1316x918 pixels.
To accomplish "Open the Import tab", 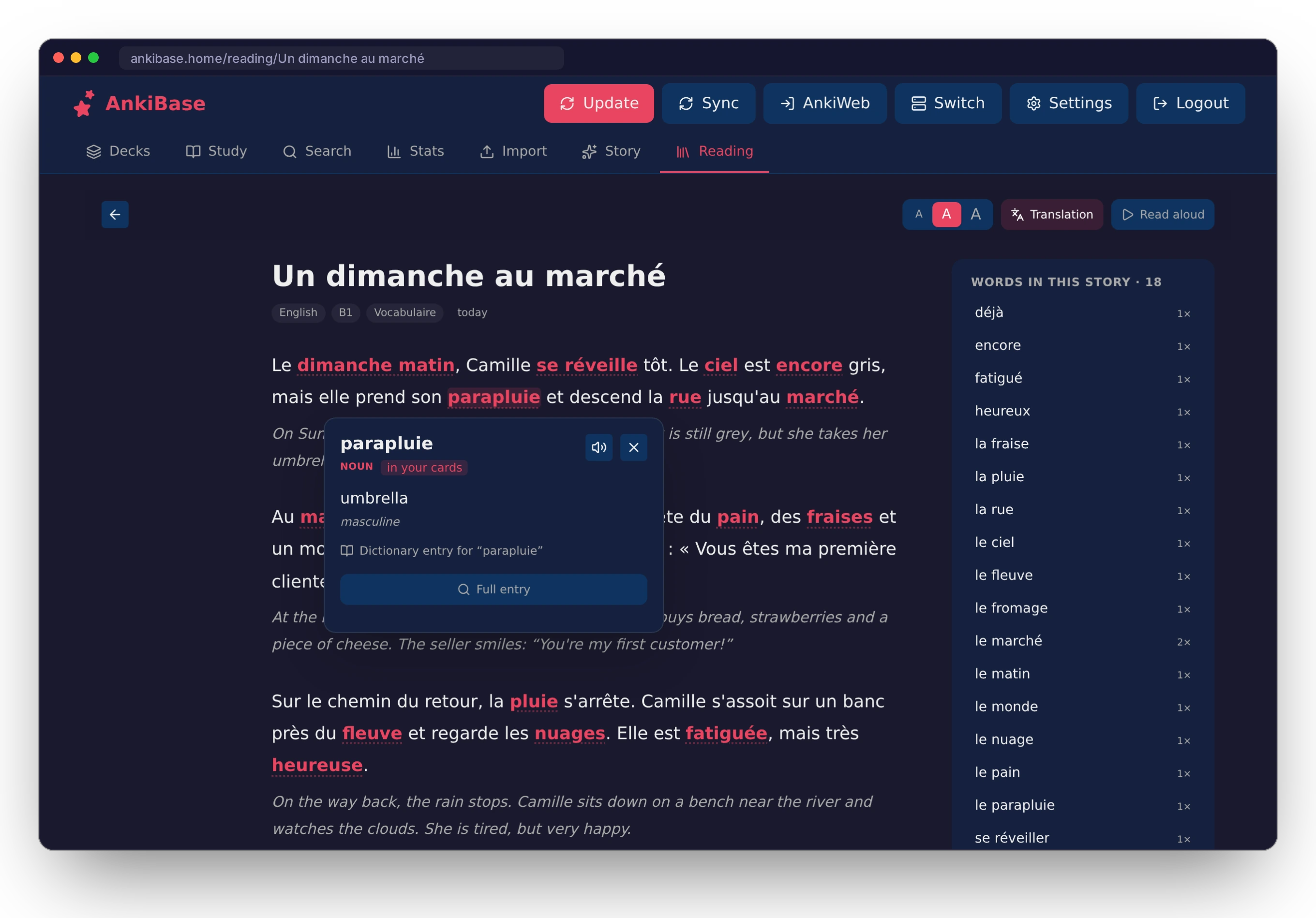I will point(513,151).
